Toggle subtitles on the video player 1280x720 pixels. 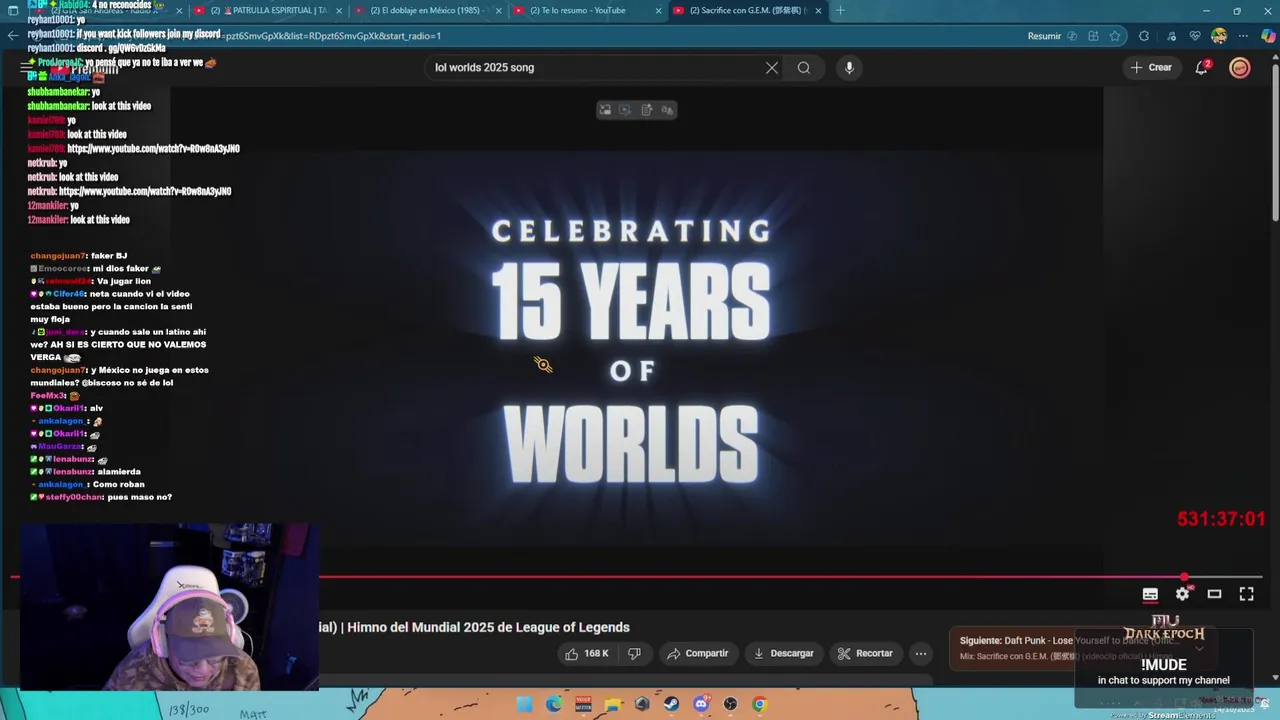pos(1150,594)
